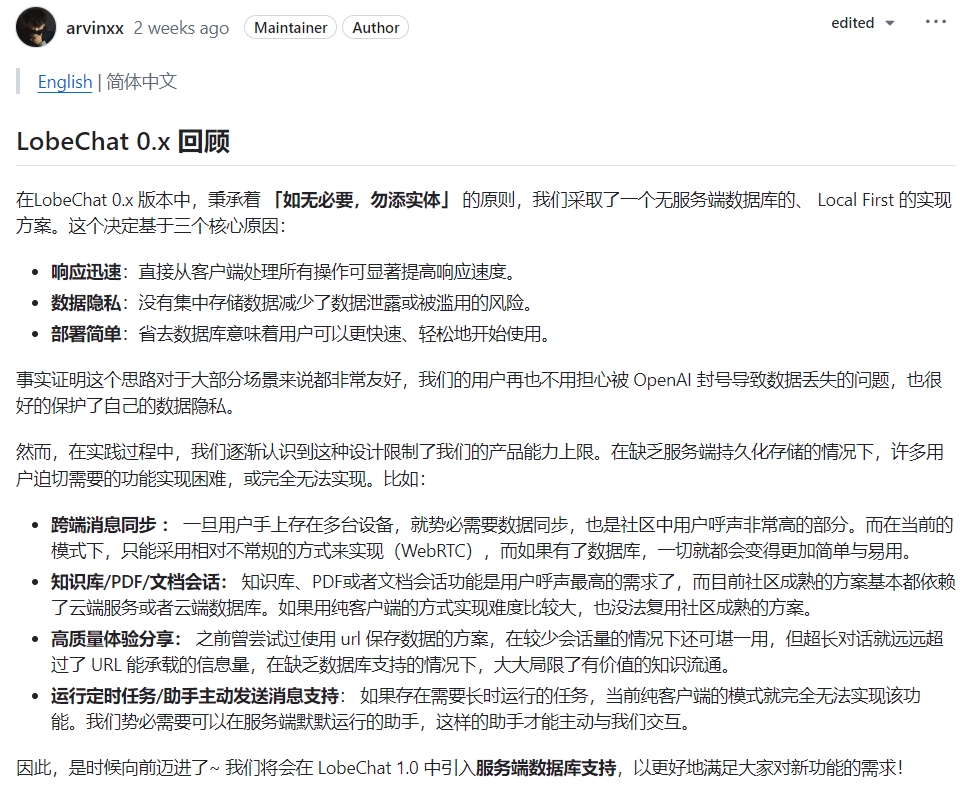Select the 部署简单 bullet label
970x789 pixels.
pos(86,334)
